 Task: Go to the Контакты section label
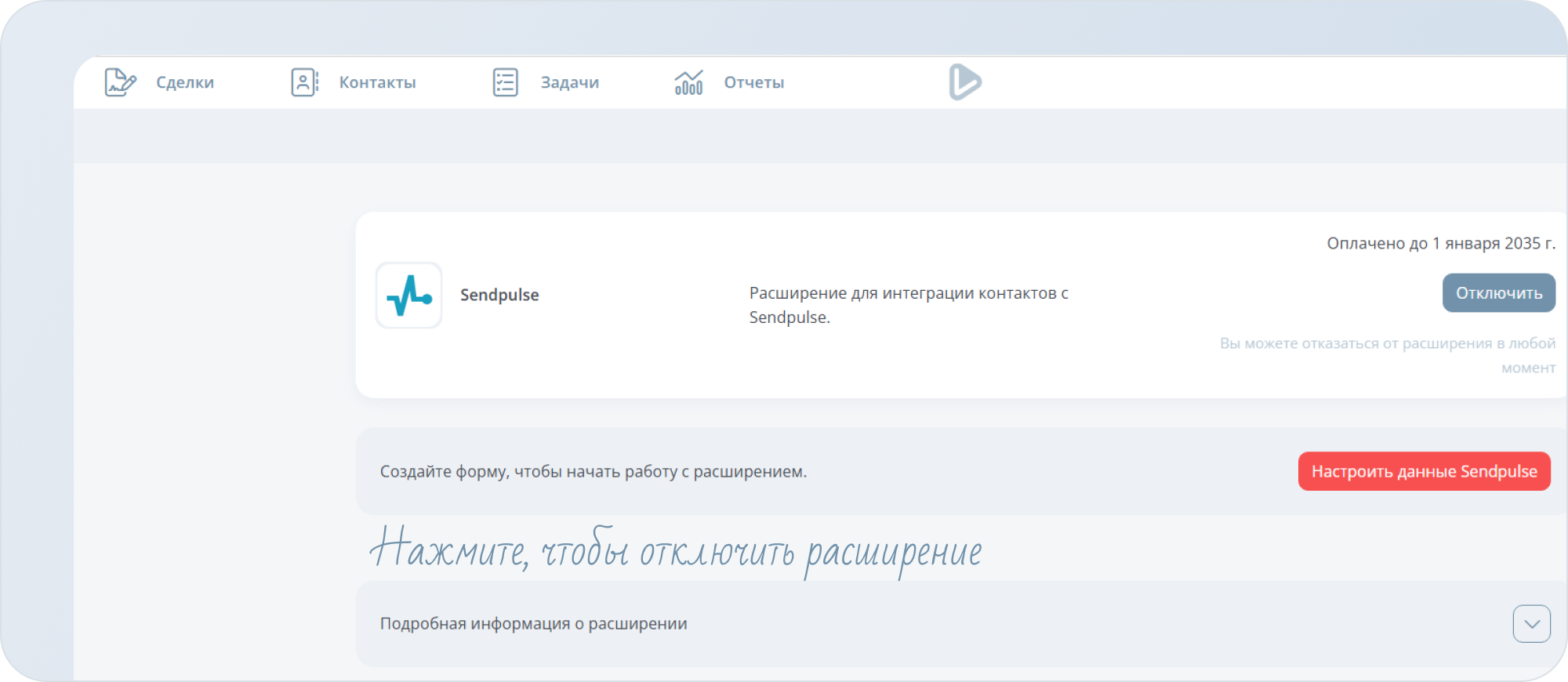(377, 82)
